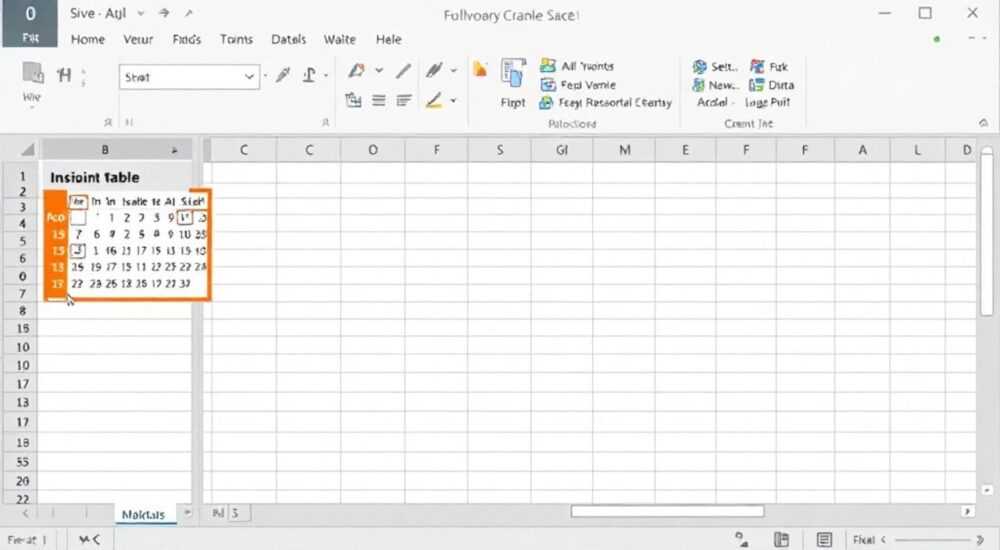Click the horizontal scrollbar thumb
The height and width of the screenshot is (550, 1000).
click(667, 512)
